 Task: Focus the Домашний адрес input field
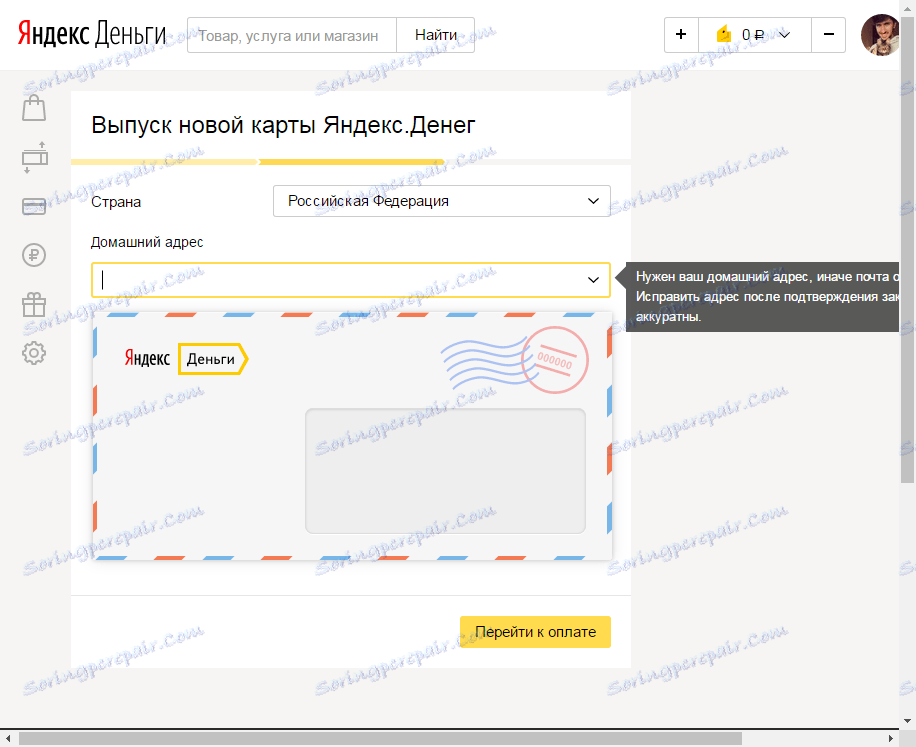click(351, 280)
